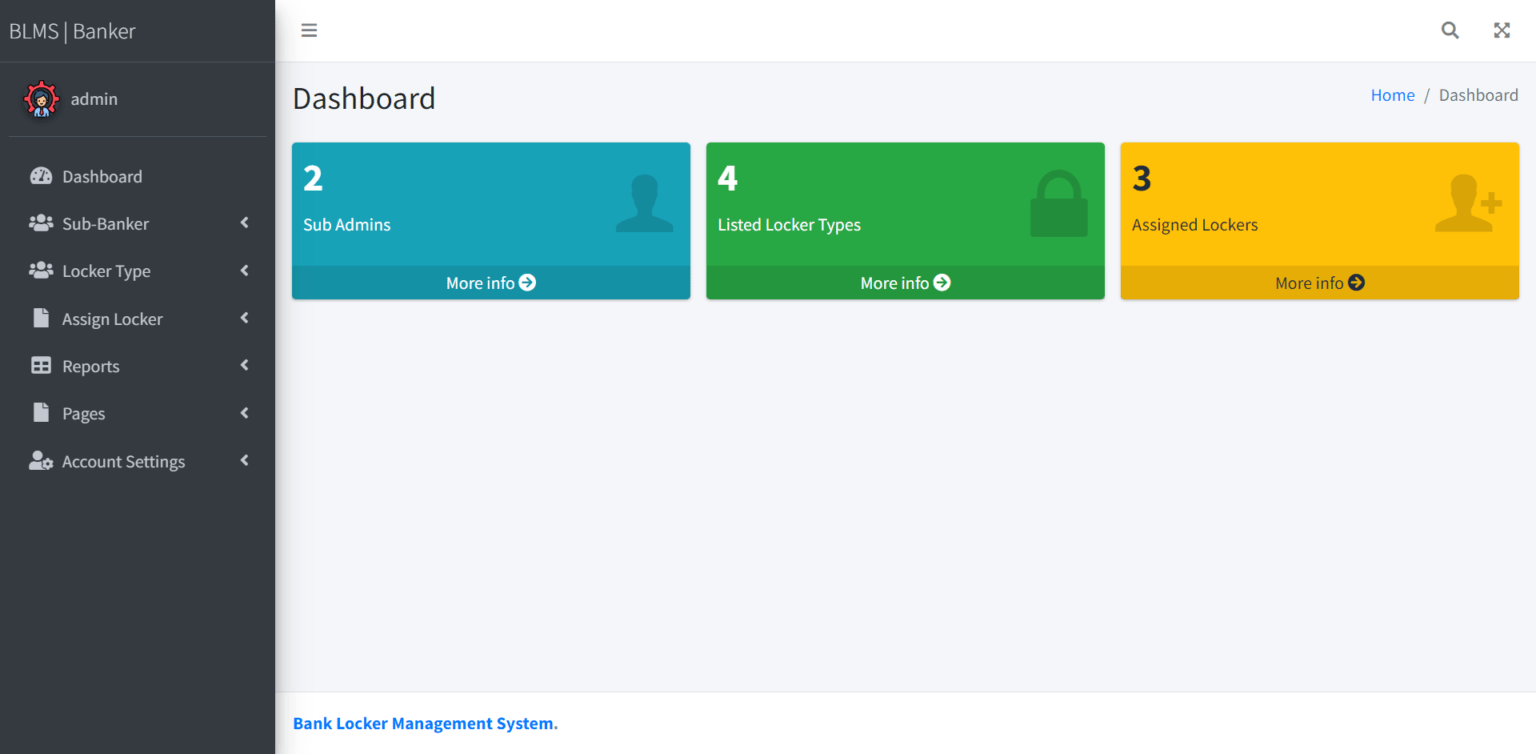Expand the Locker Type section
Image resolution: width=1536 pixels, height=754 pixels.
pos(244,271)
